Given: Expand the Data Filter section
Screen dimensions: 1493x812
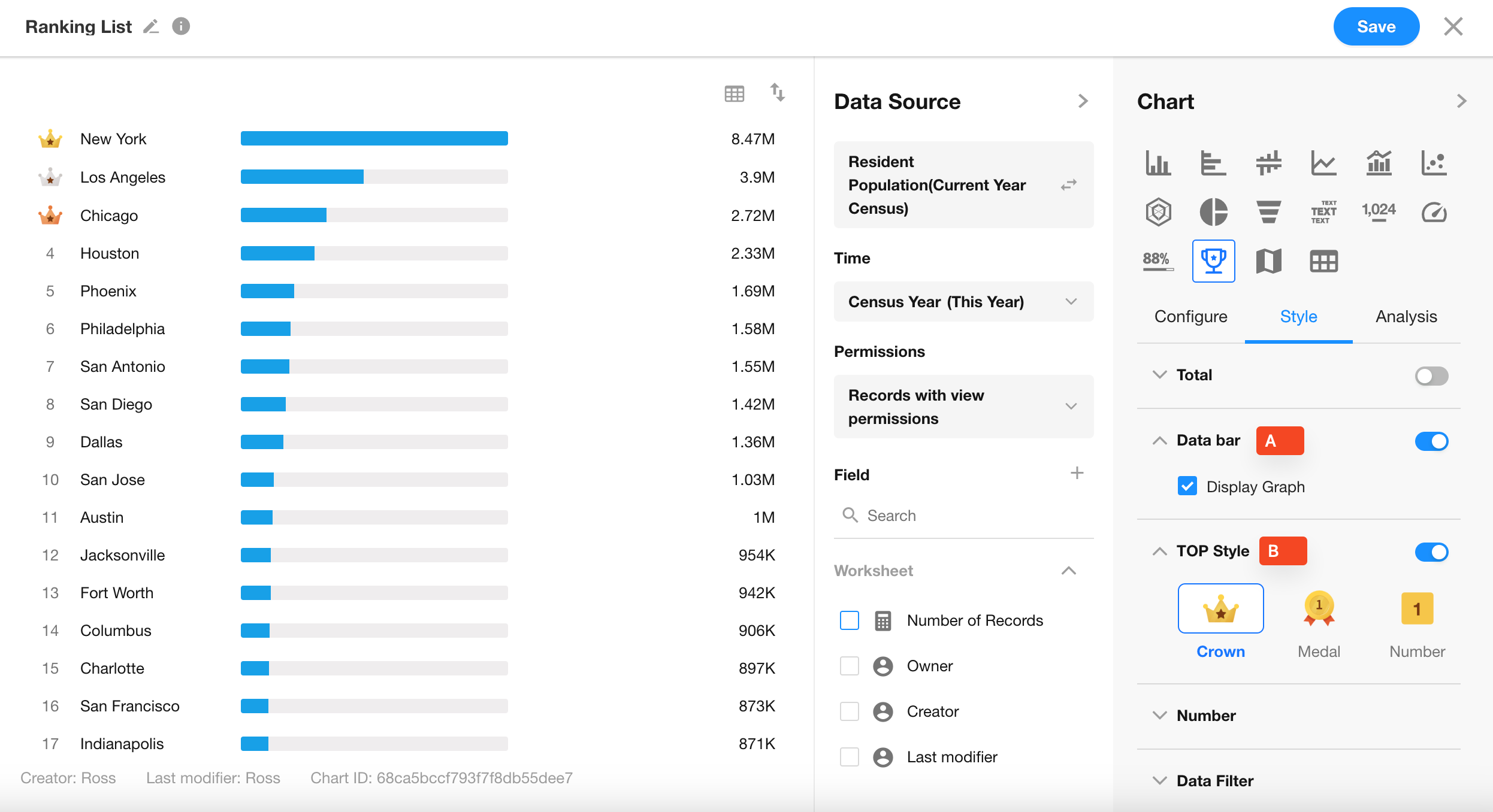Looking at the screenshot, I should [x=1214, y=781].
